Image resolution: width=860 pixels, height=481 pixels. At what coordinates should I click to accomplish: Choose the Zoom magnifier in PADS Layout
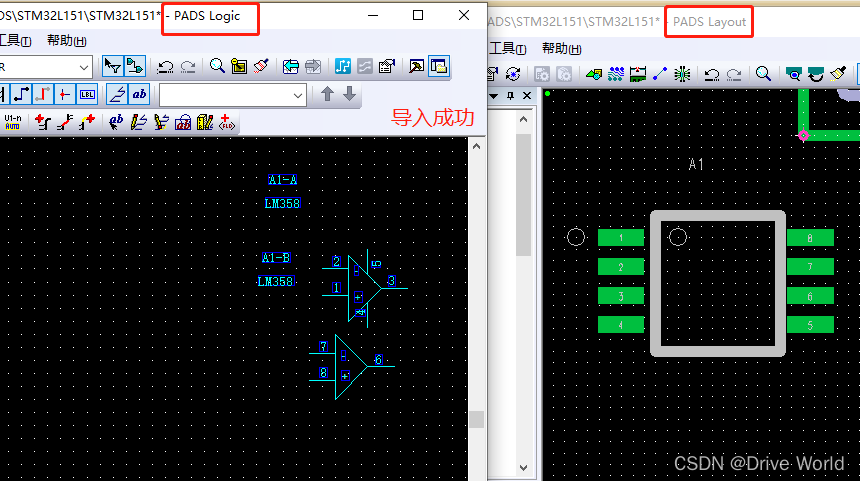pos(763,74)
